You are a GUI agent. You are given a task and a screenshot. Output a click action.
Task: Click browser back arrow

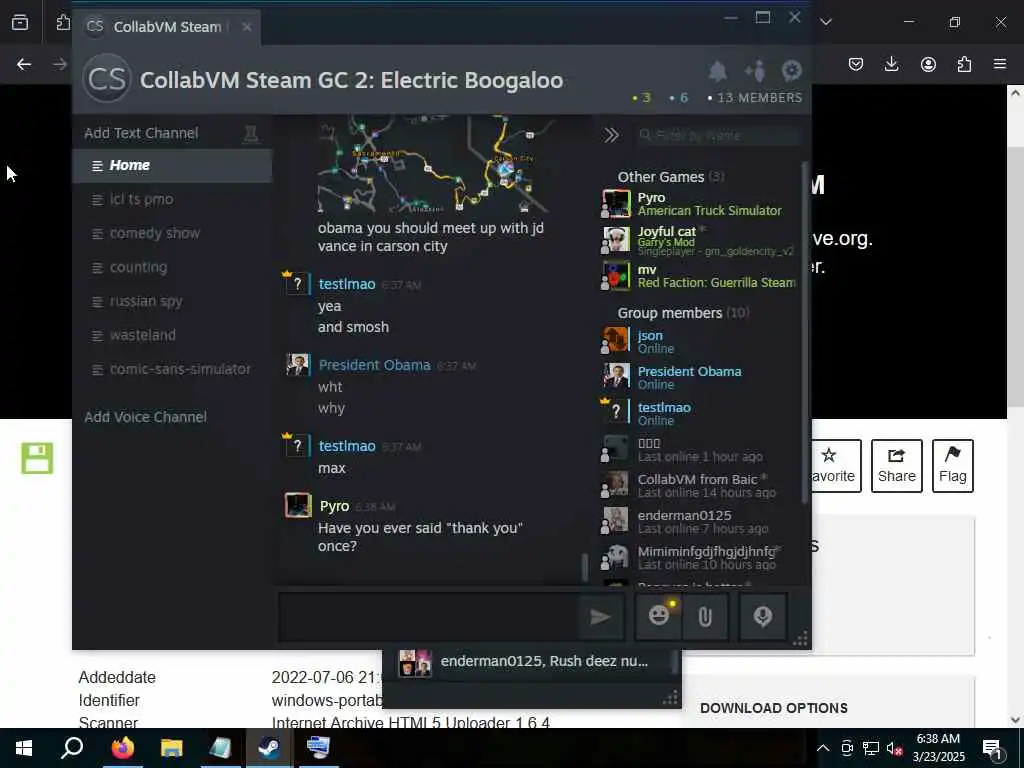24,64
